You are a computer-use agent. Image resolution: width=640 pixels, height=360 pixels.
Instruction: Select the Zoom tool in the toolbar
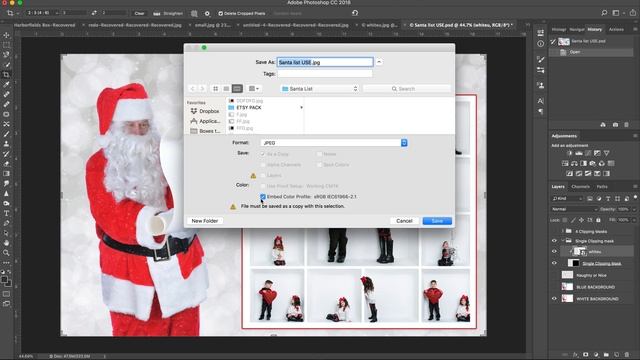6,253
